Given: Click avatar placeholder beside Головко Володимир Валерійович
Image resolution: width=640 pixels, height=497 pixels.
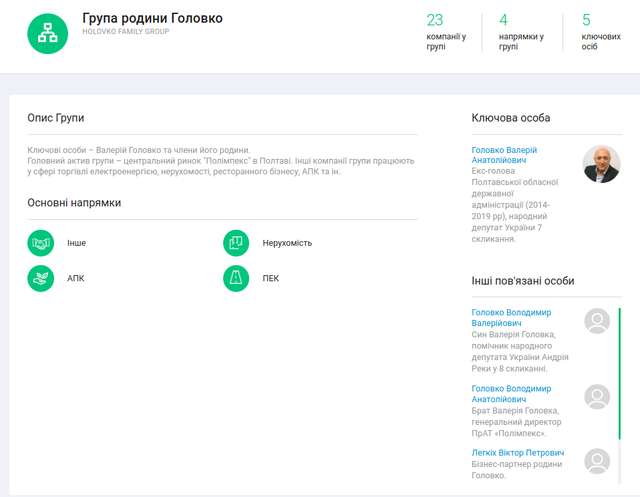Looking at the screenshot, I should pyautogui.click(x=597, y=321).
